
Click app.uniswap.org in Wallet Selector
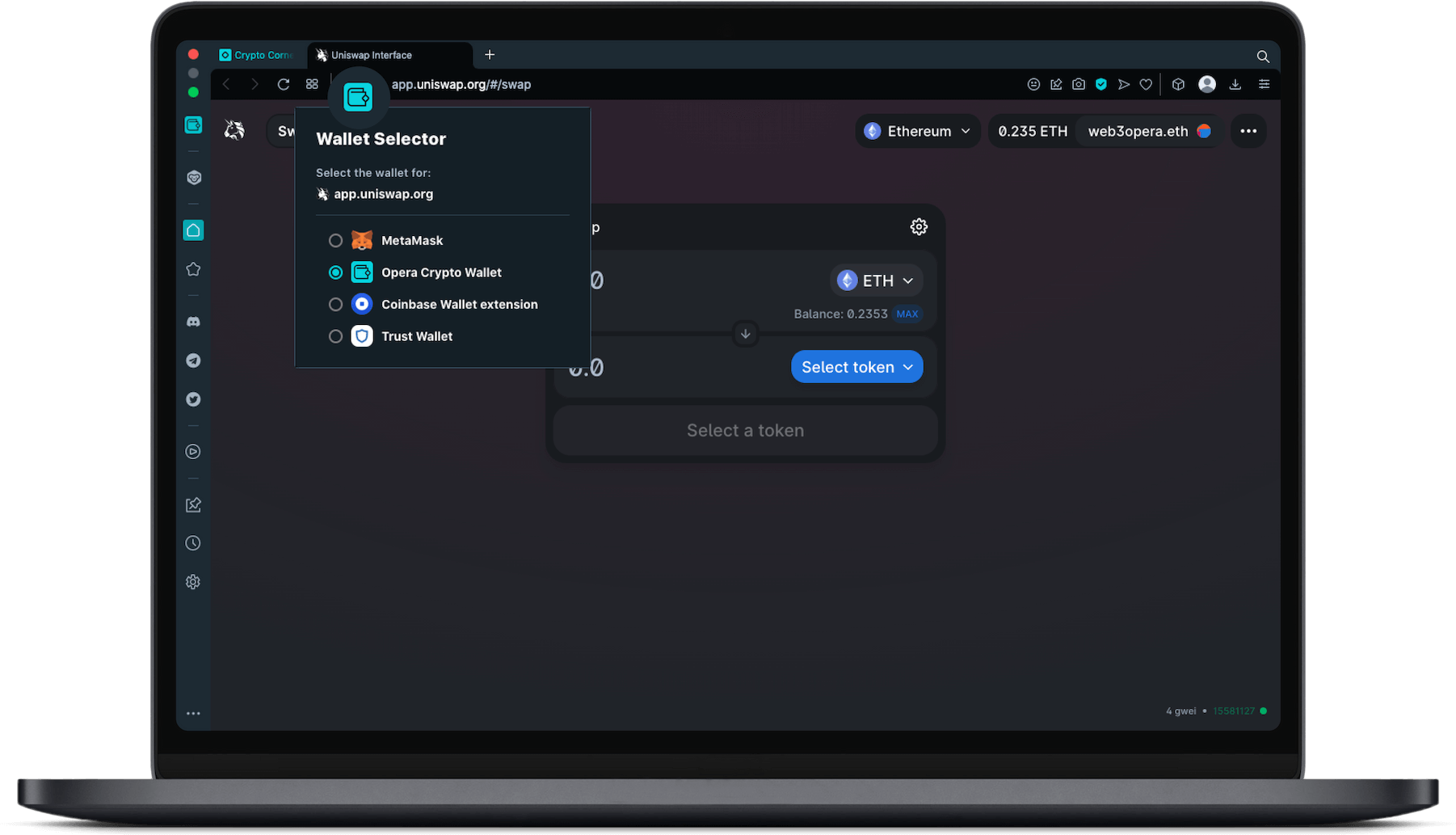pyautogui.click(x=383, y=194)
